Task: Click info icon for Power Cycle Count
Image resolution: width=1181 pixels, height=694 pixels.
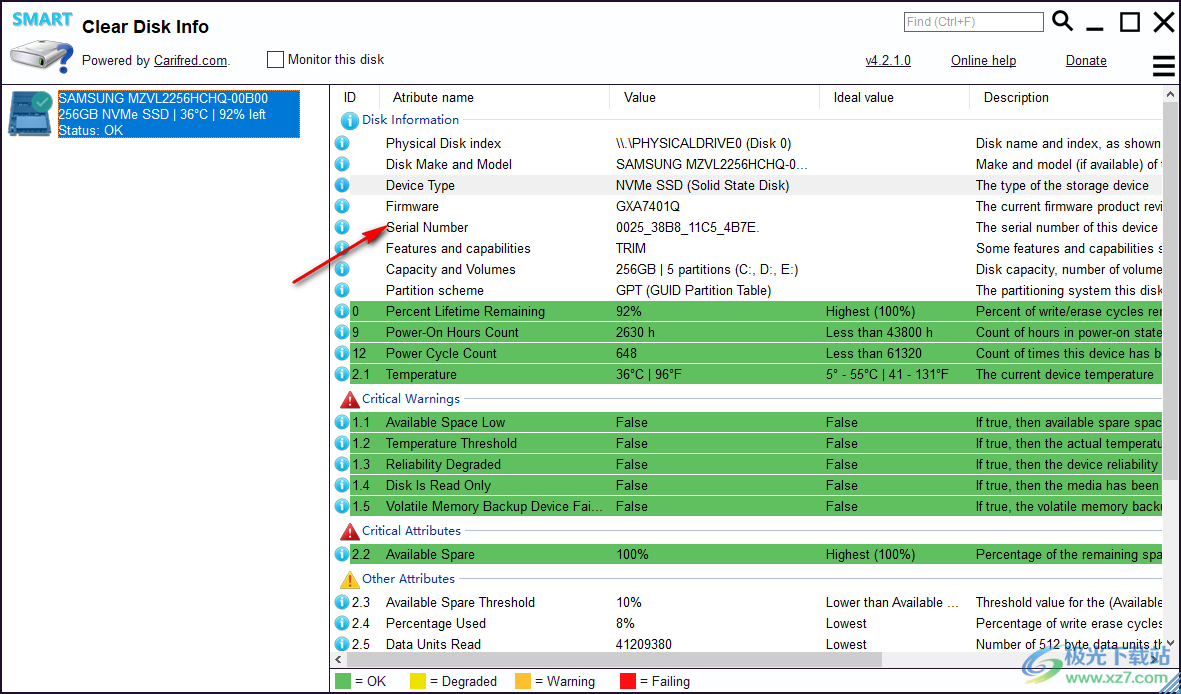Action: [x=342, y=354]
